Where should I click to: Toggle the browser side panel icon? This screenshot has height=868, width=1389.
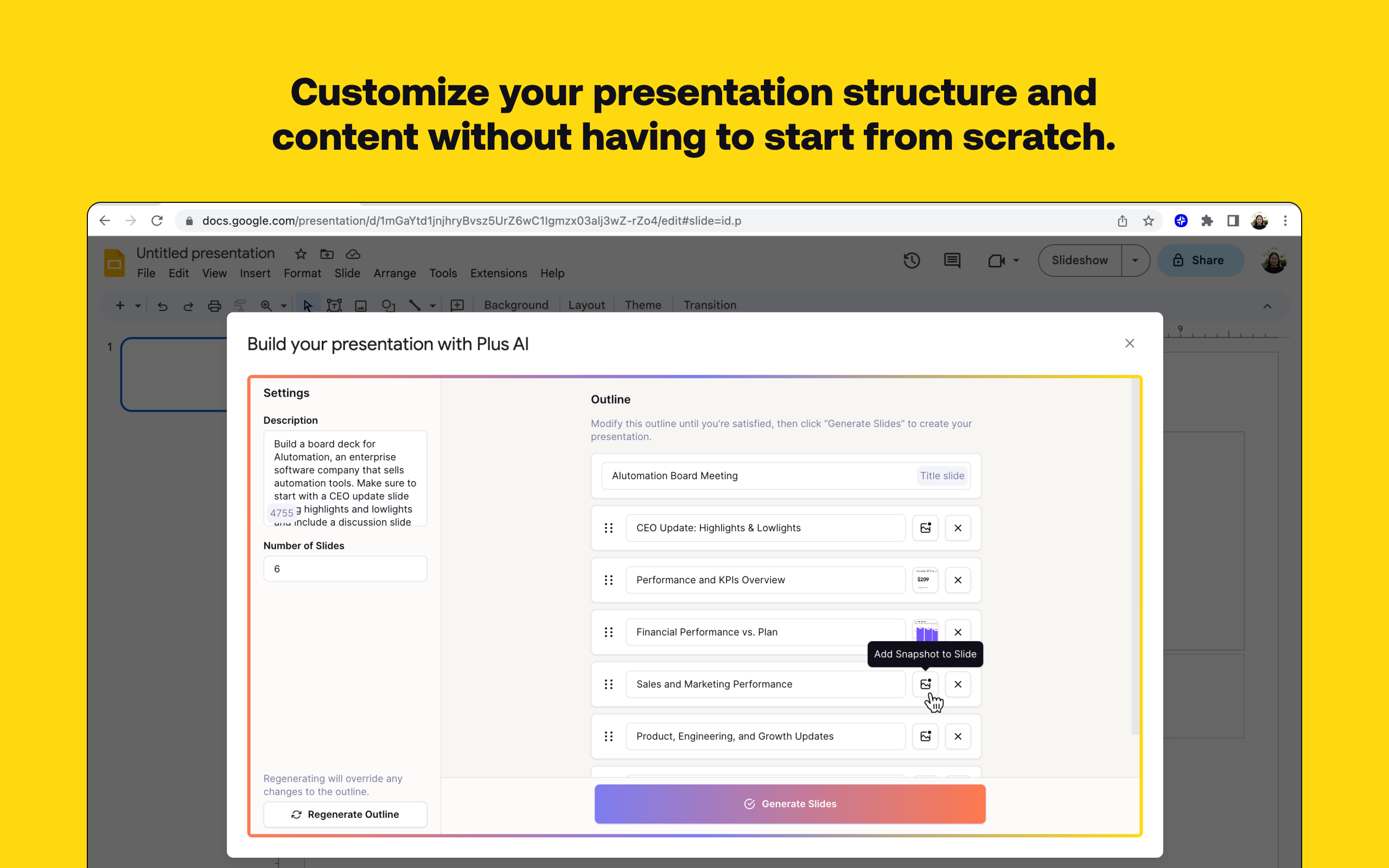1233,221
